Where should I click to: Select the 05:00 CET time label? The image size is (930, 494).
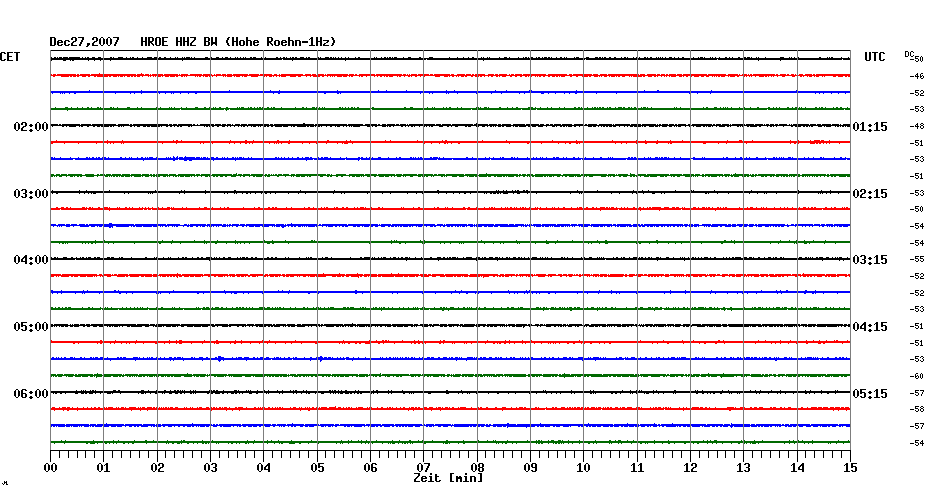31,327
